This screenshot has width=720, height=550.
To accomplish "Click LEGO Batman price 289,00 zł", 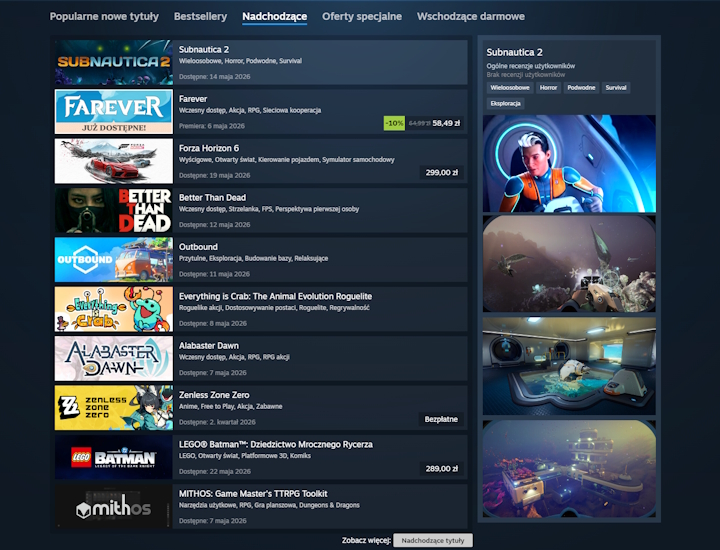I will tap(441, 469).
